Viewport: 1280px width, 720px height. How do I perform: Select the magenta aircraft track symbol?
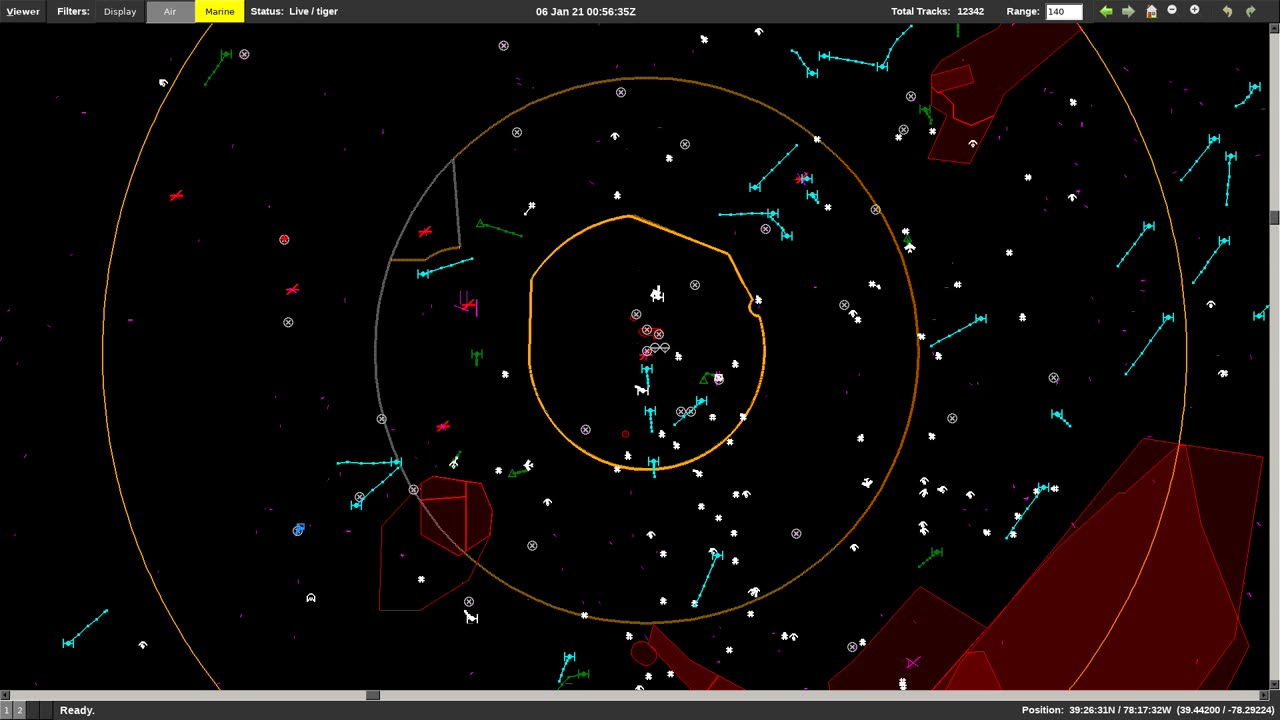click(467, 304)
